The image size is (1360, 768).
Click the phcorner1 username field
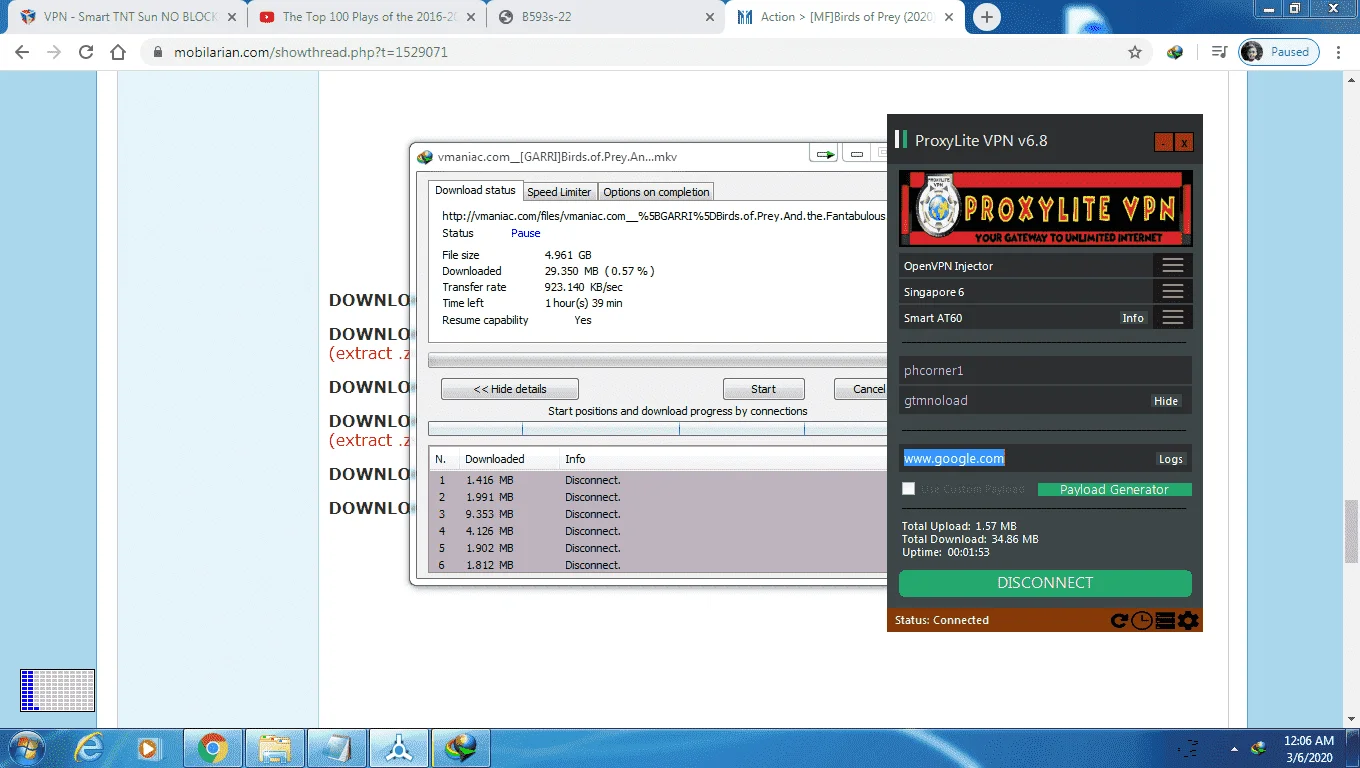point(1045,371)
